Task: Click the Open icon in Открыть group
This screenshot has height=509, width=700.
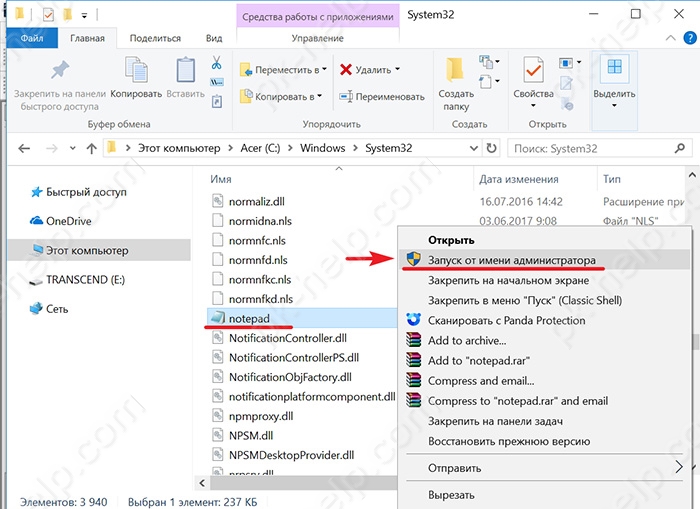Action: click(566, 63)
